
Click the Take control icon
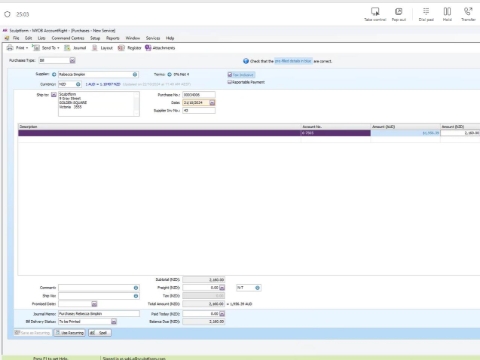(375, 14)
